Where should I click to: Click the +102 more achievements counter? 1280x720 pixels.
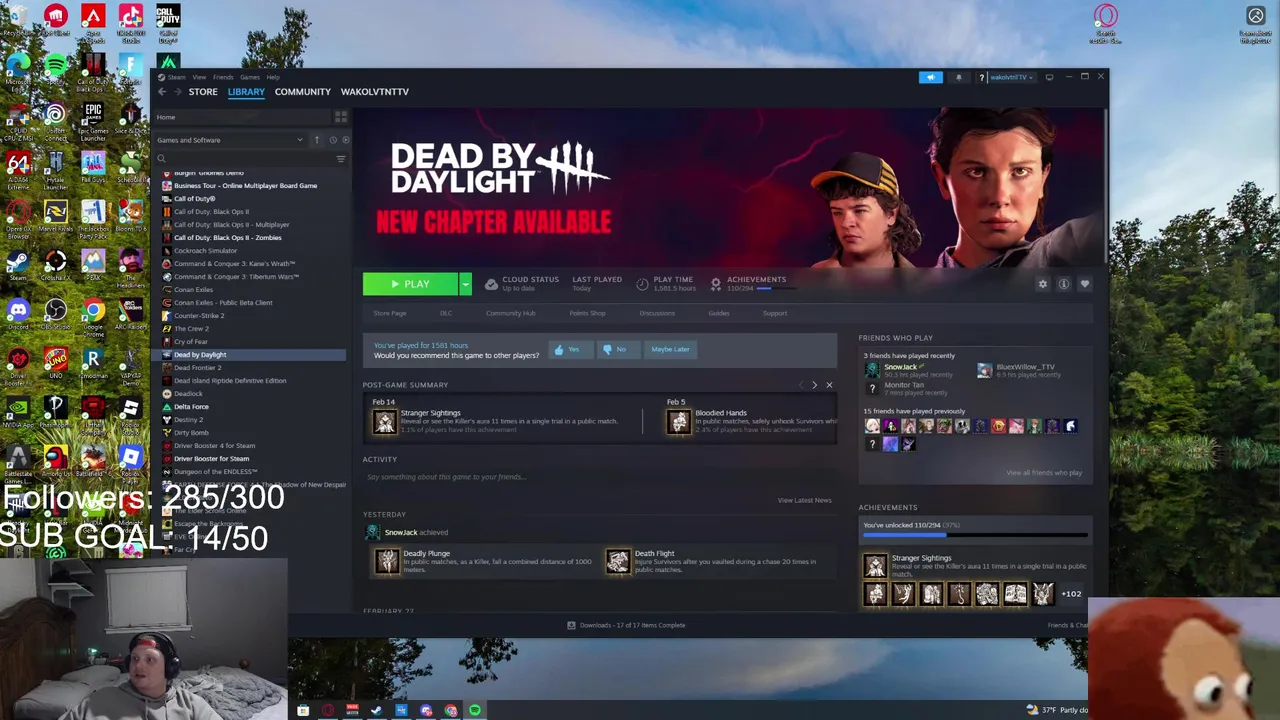pos(1071,594)
